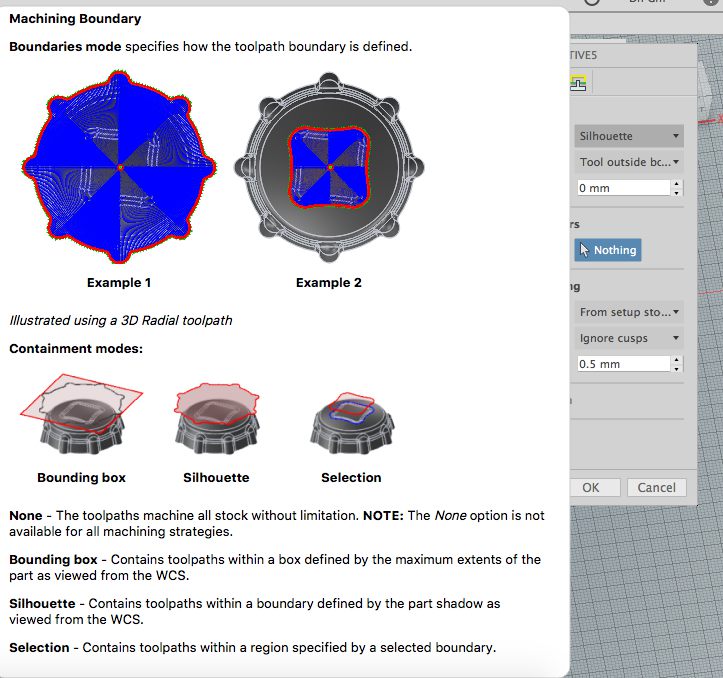
Task: Cancel the toolpath dialog
Action: pyautogui.click(x=657, y=488)
